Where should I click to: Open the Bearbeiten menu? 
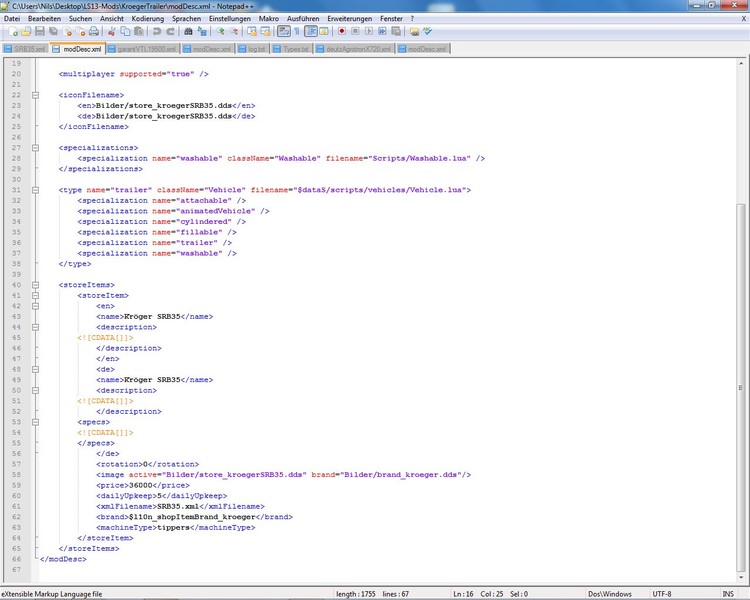[44, 19]
